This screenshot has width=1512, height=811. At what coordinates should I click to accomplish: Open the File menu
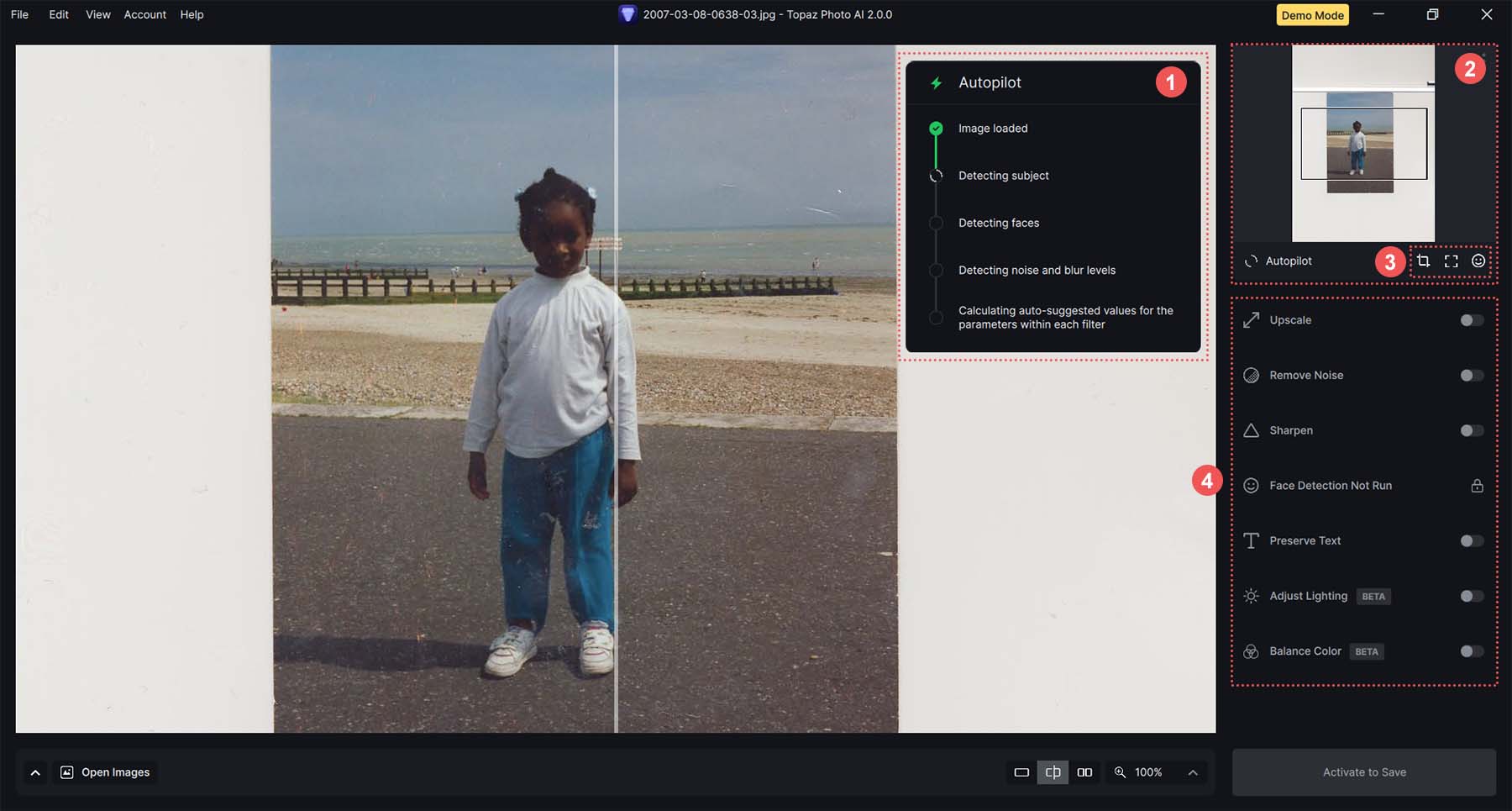coord(19,14)
